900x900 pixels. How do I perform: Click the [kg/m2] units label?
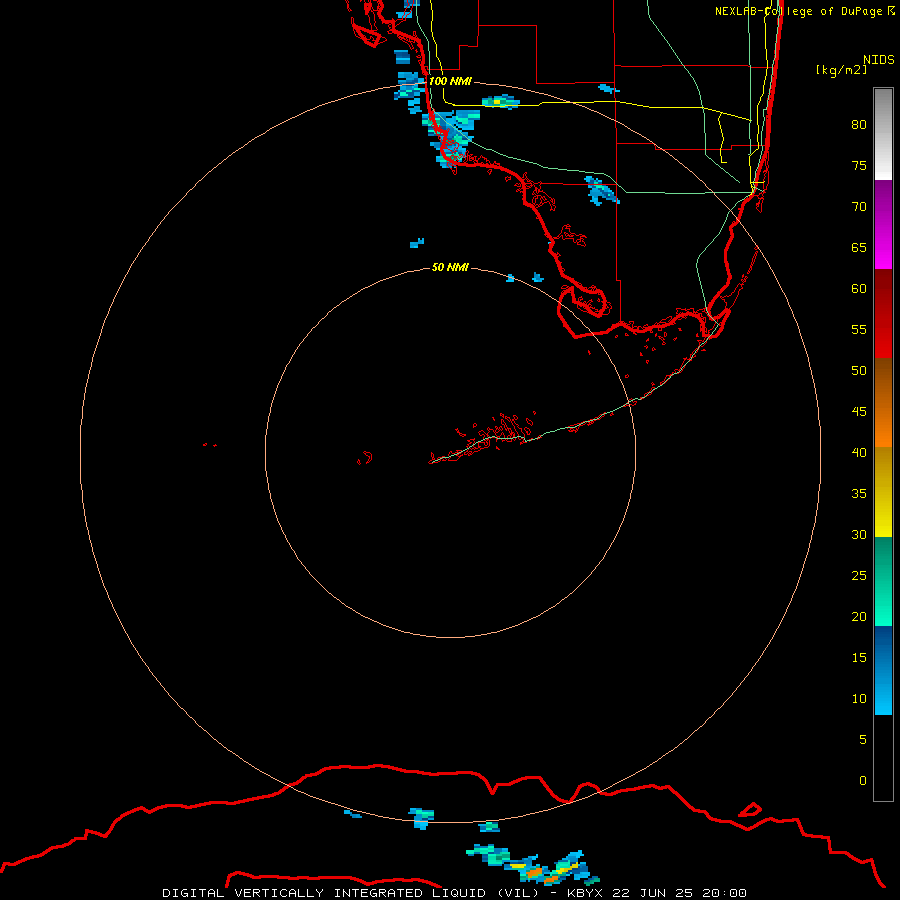coord(842,70)
